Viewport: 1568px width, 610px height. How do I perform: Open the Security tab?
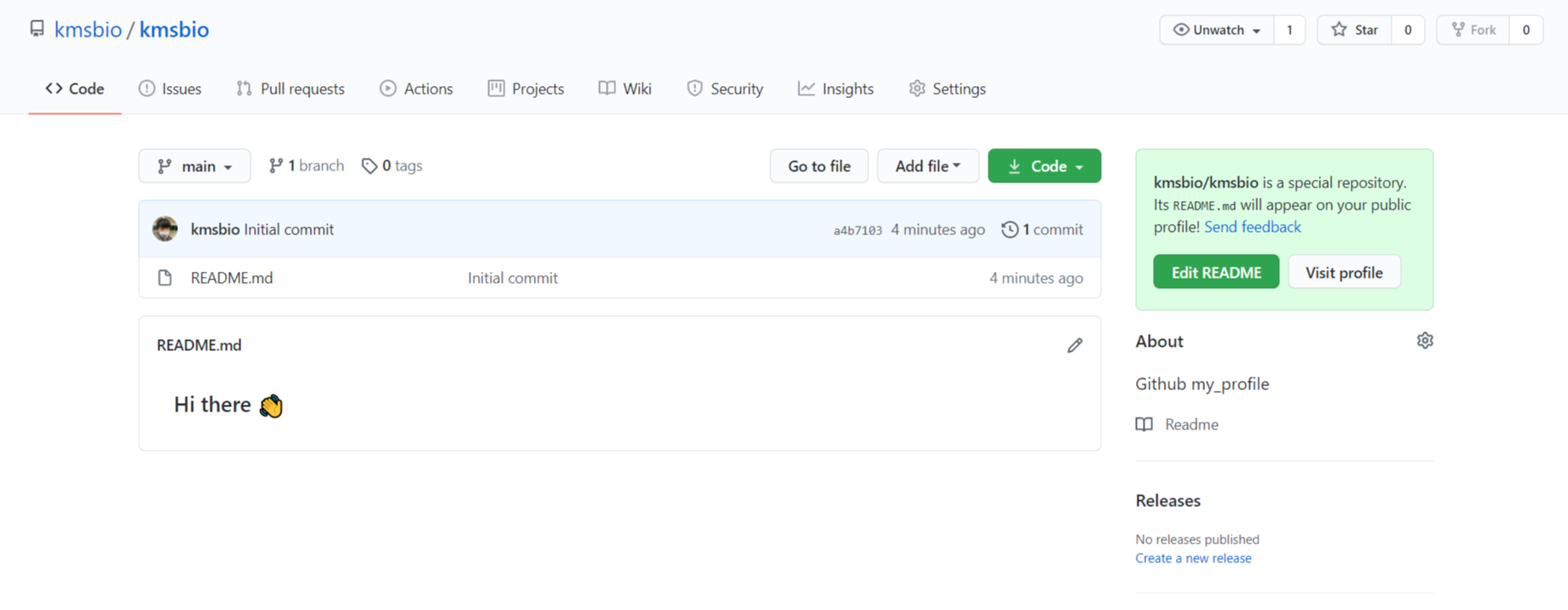(x=725, y=89)
